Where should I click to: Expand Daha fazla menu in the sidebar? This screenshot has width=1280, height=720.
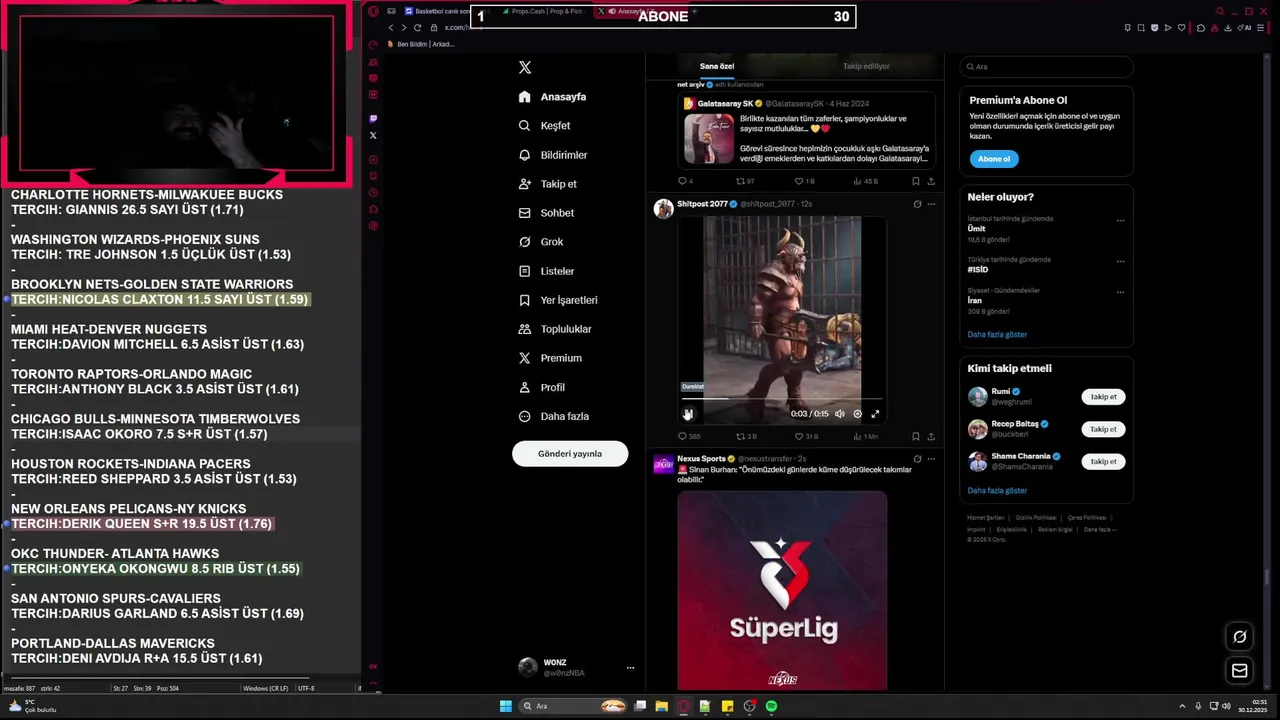[x=553, y=416]
